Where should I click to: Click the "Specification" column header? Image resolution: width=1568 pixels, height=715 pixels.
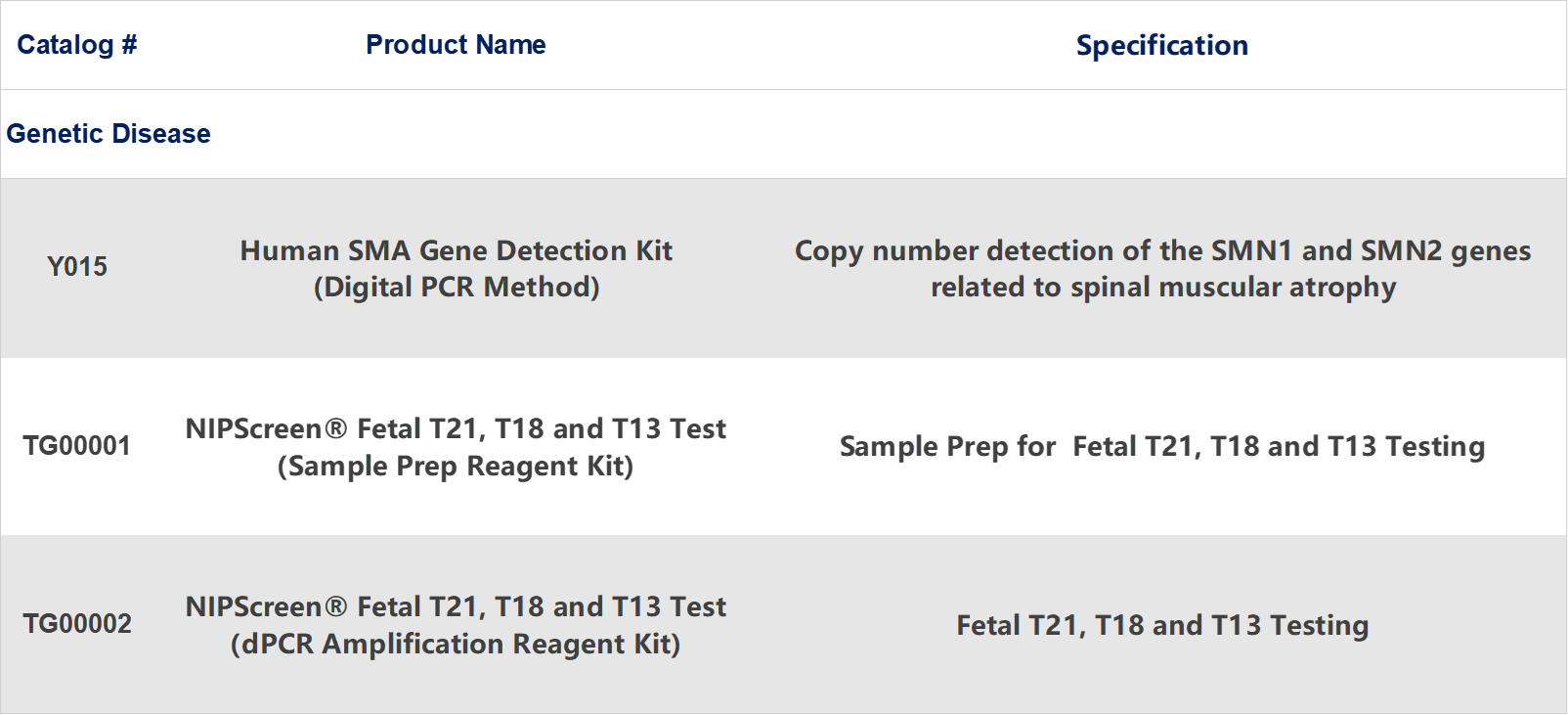(x=1161, y=46)
